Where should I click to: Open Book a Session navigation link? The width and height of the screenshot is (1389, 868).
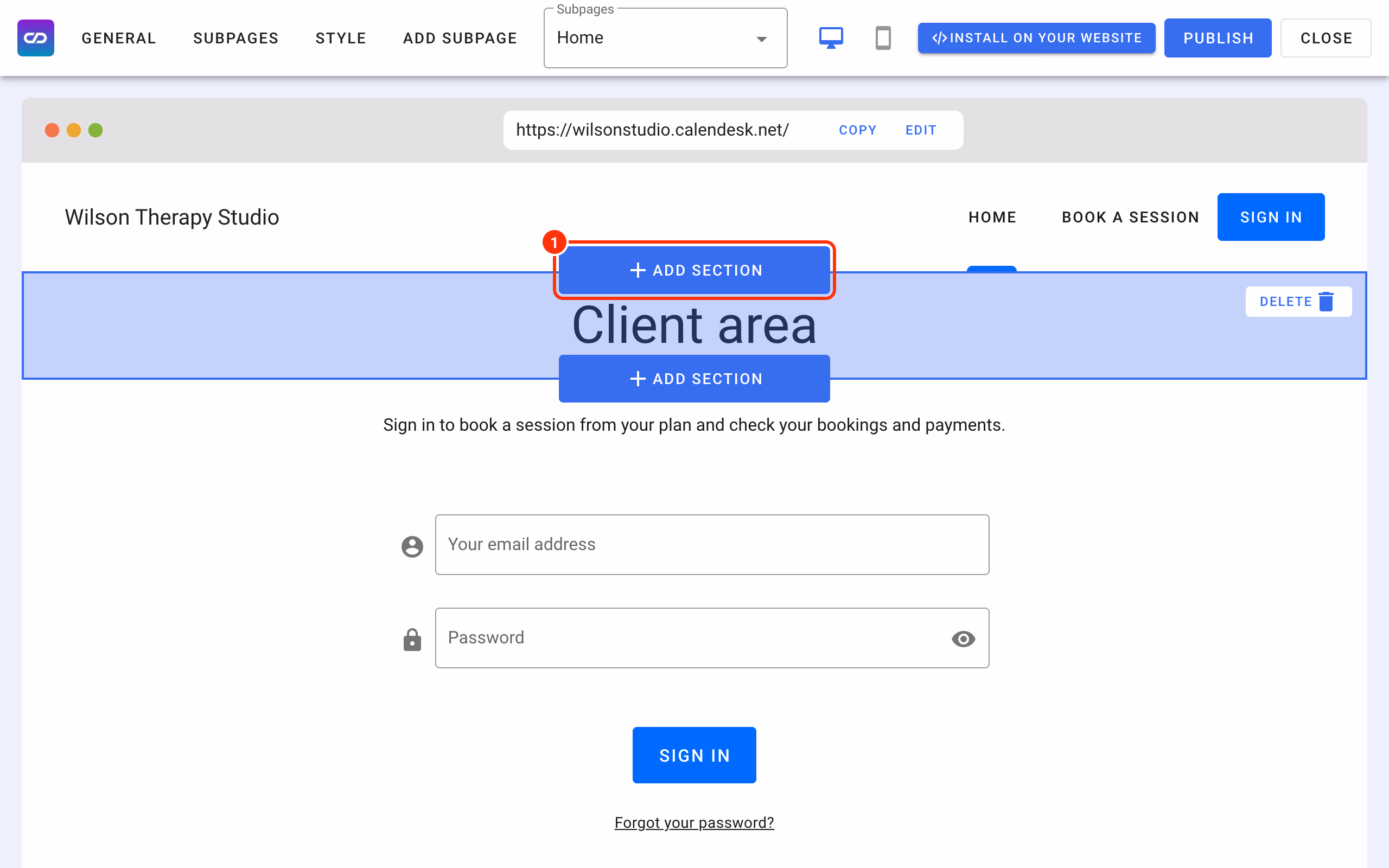[1131, 217]
